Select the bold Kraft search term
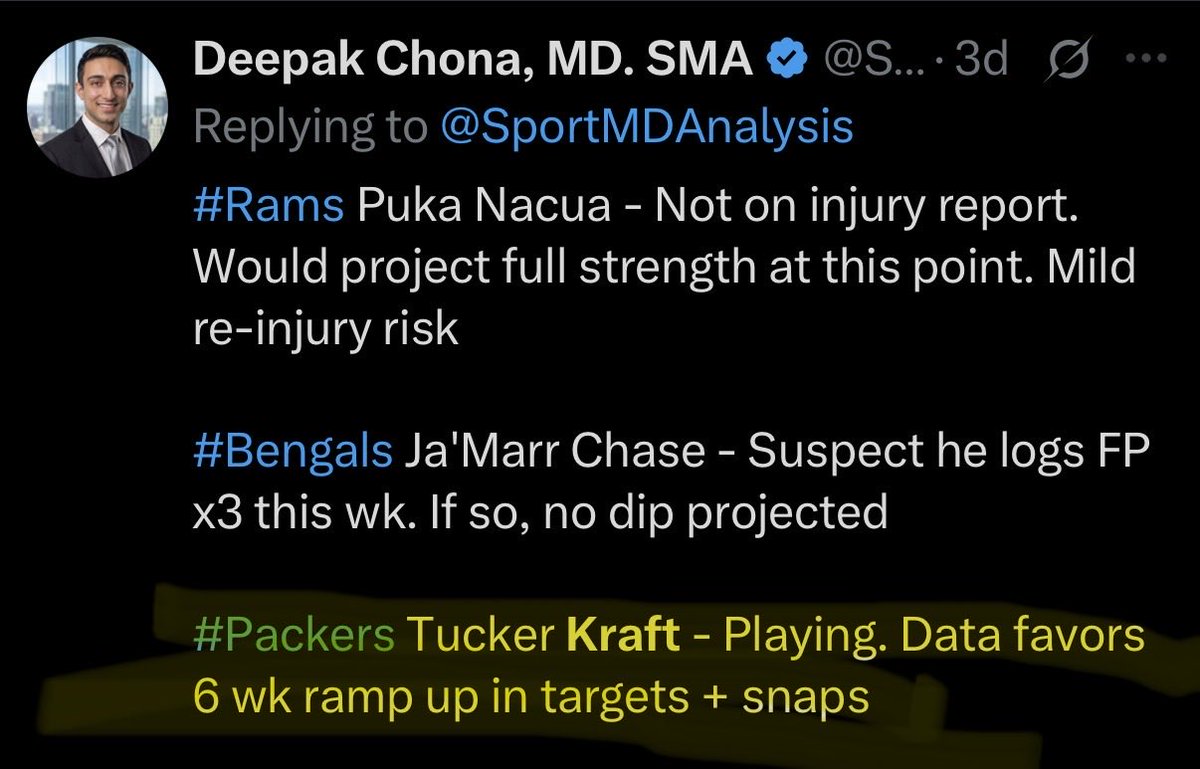The image size is (1200, 769). [624, 635]
